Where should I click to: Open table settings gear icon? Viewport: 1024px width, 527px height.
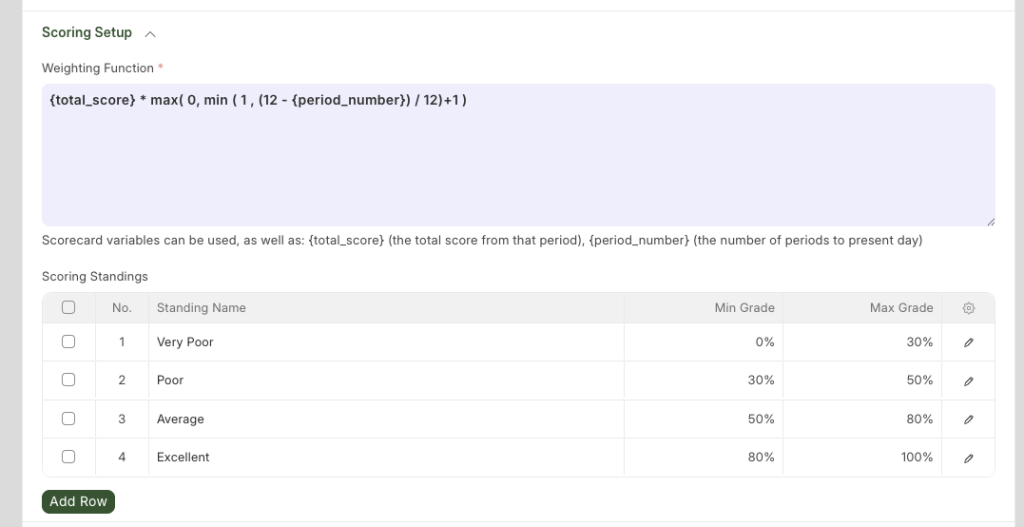pos(968,309)
